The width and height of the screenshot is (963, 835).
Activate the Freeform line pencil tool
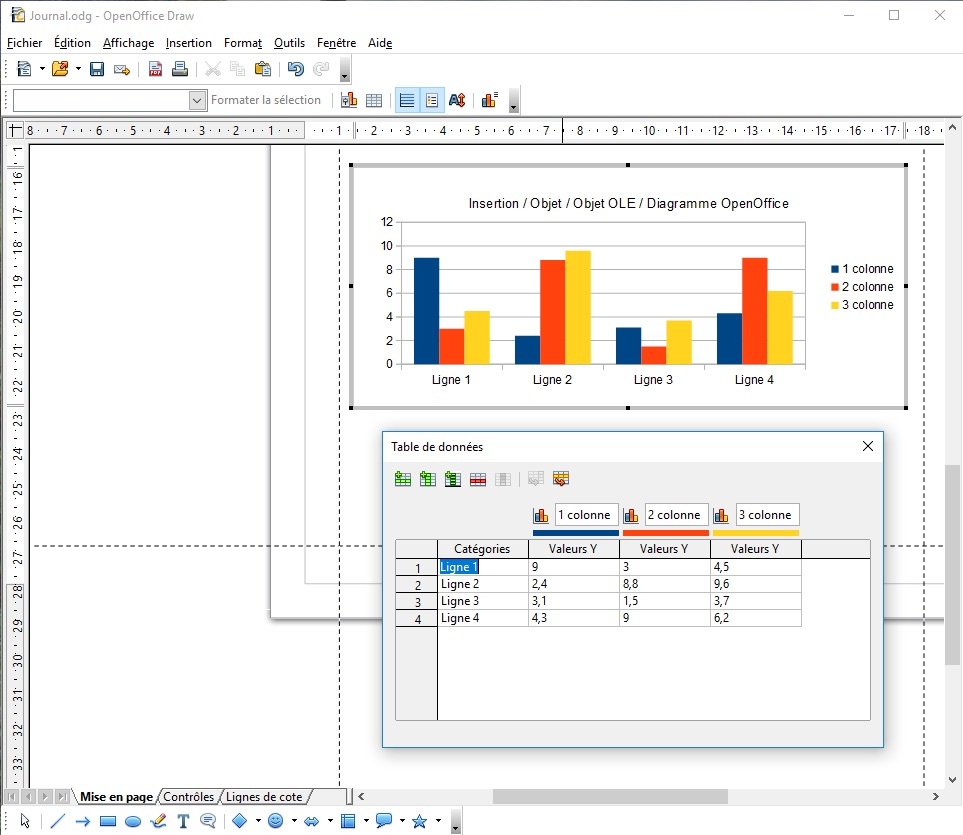[x=158, y=821]
